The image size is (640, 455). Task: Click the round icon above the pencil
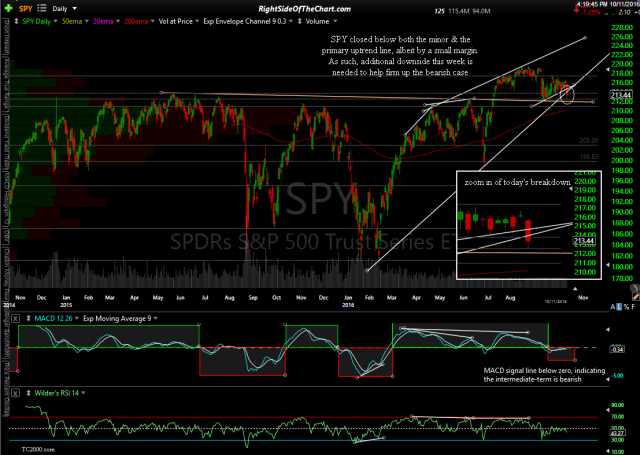pos(635,288)
